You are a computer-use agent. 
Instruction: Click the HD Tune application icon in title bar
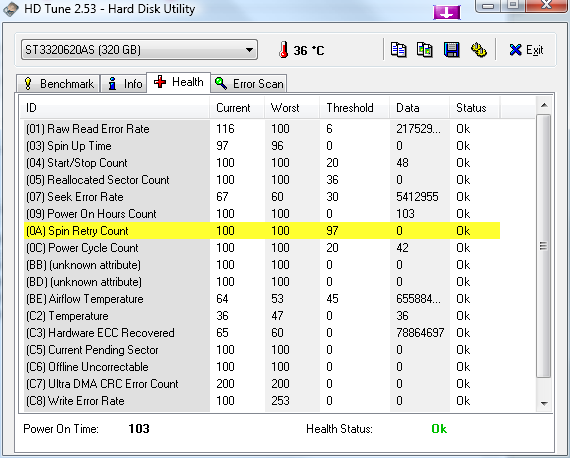click(x=11, y=9)
